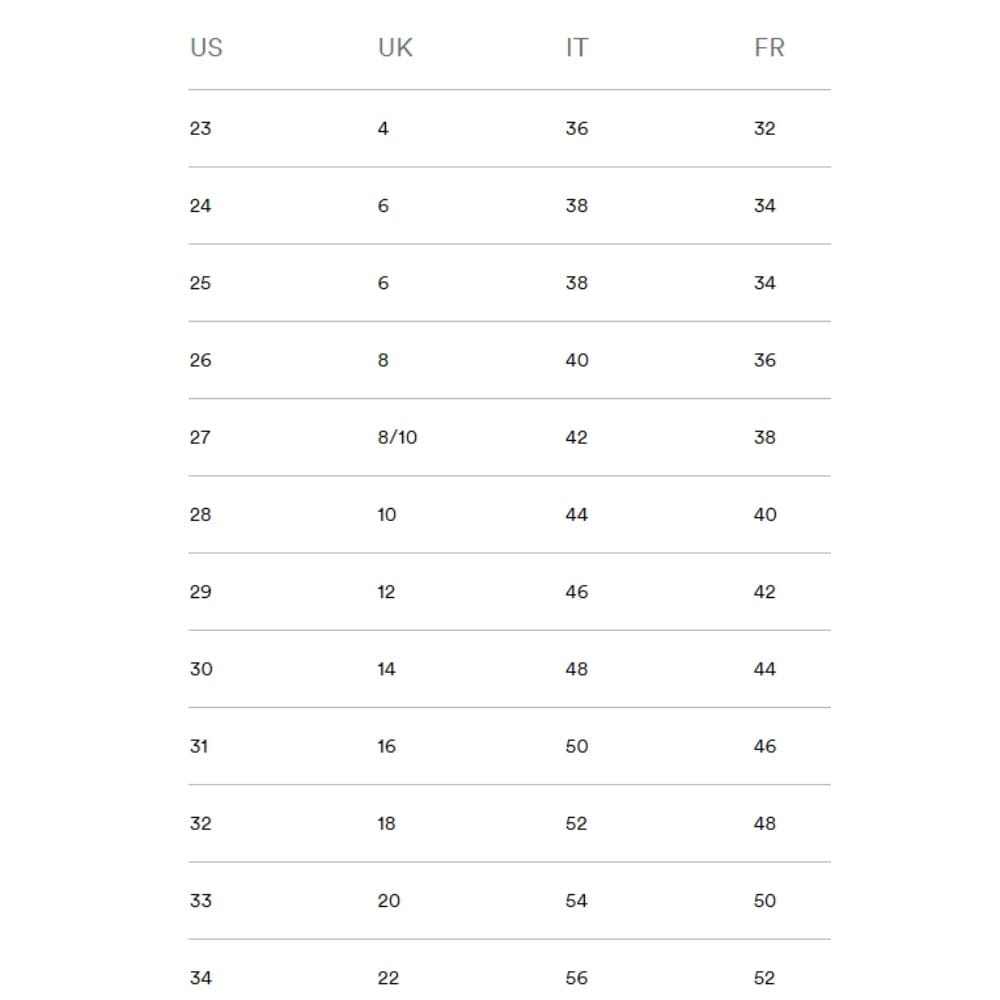Click FR size 38 in US 27 row
Image resolution: width=1000 pixels, height=1000 pixels.
point(764,437)
